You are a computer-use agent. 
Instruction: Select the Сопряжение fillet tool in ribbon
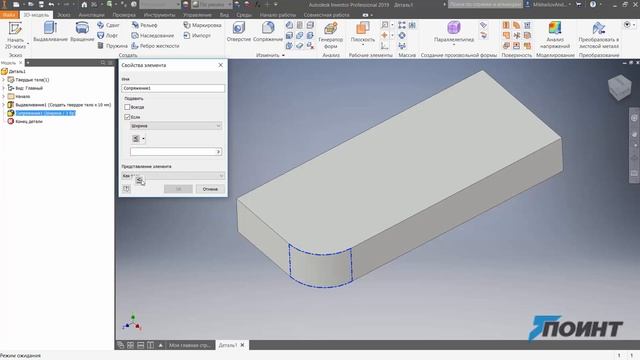[268, 32]
